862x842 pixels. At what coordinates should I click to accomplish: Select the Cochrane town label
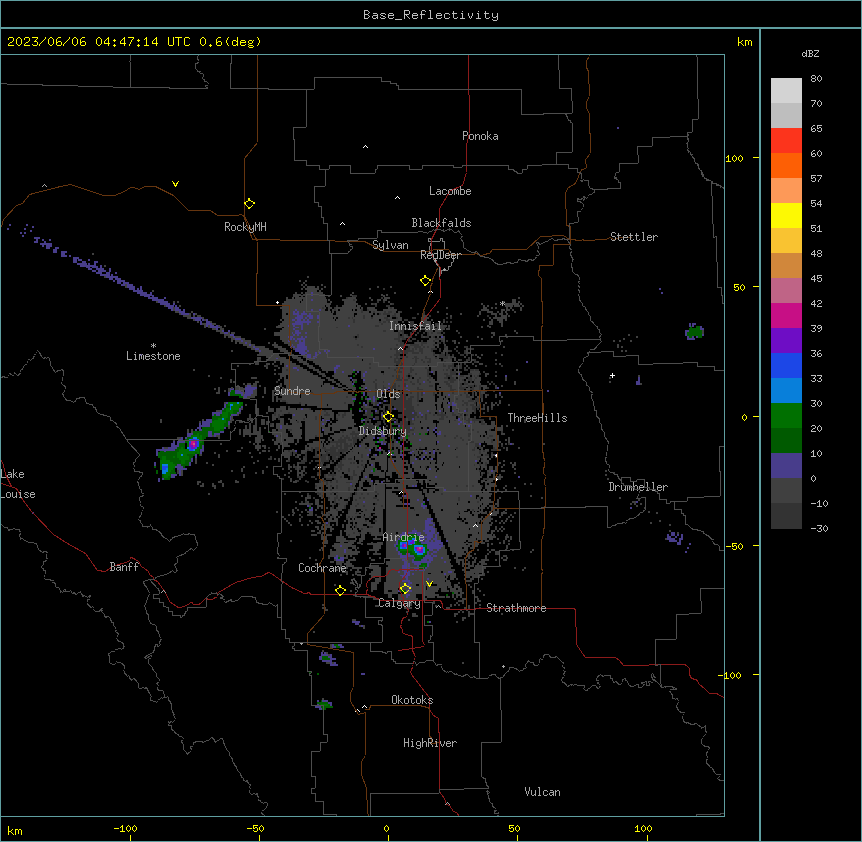[x=322, y=568]
